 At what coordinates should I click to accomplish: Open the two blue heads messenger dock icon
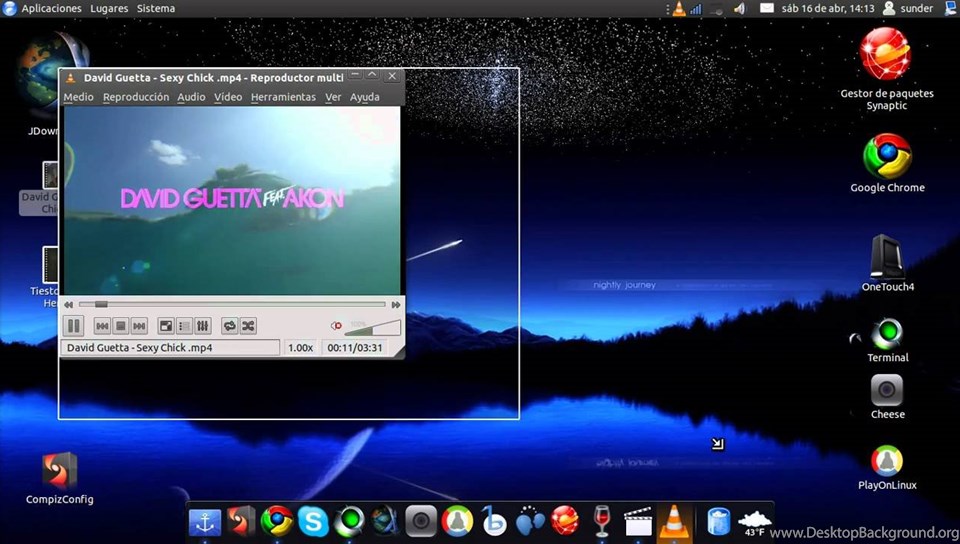(x=530, y=521)
